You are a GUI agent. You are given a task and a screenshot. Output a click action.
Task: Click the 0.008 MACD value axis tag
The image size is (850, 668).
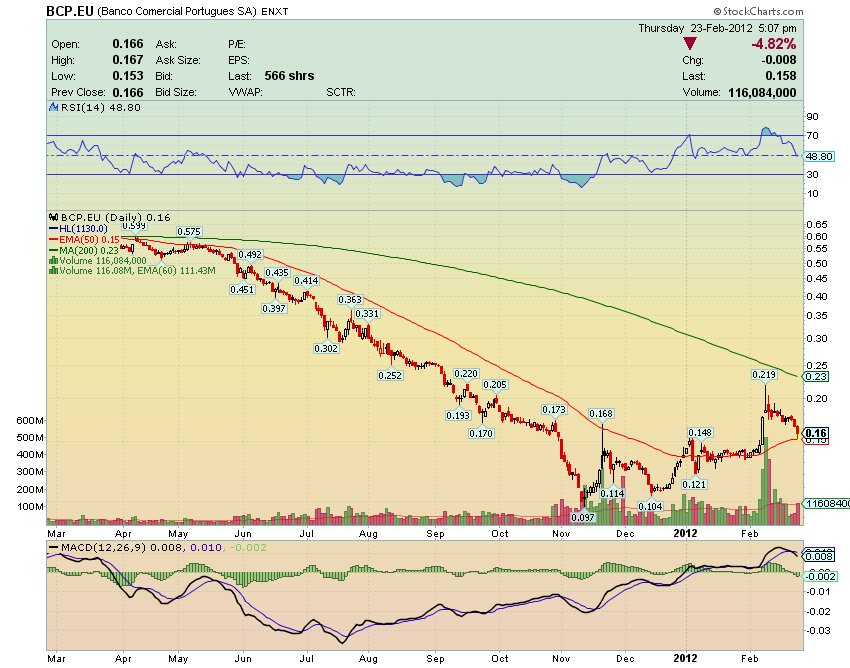pos(819,556)
